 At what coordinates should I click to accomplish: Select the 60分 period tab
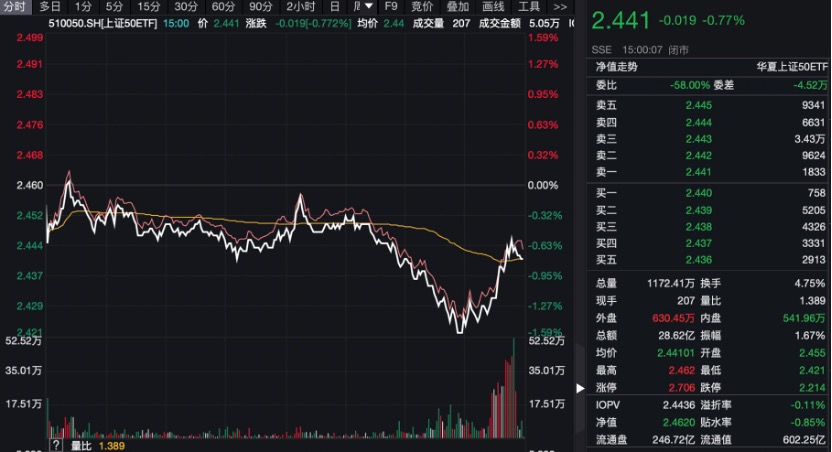pyautogui.click(x=223, y=7)
